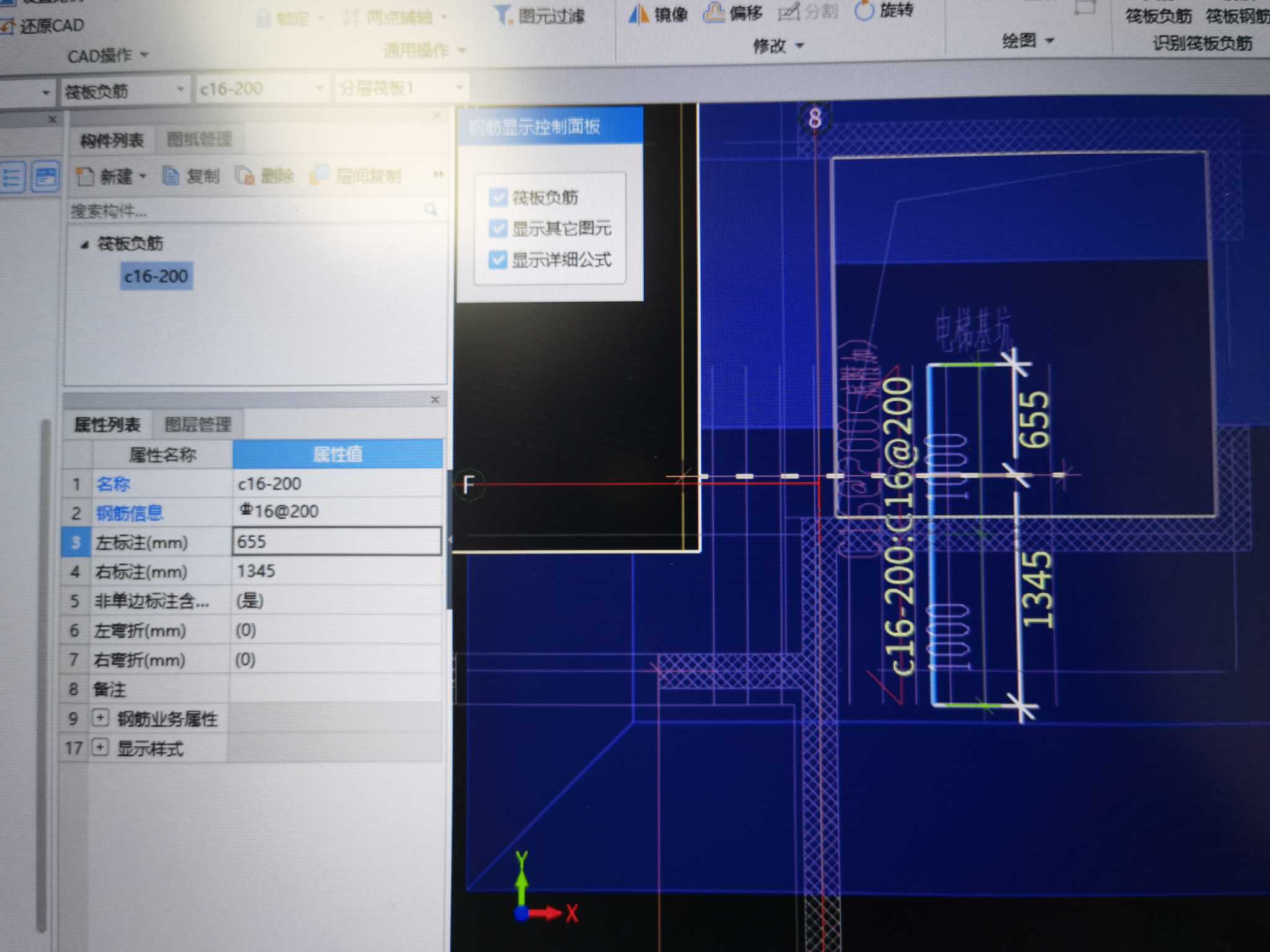Screen dimensions: 1270x952
Task: Open the 绘图 dropdown
Action: click(x=1028, y=41)
